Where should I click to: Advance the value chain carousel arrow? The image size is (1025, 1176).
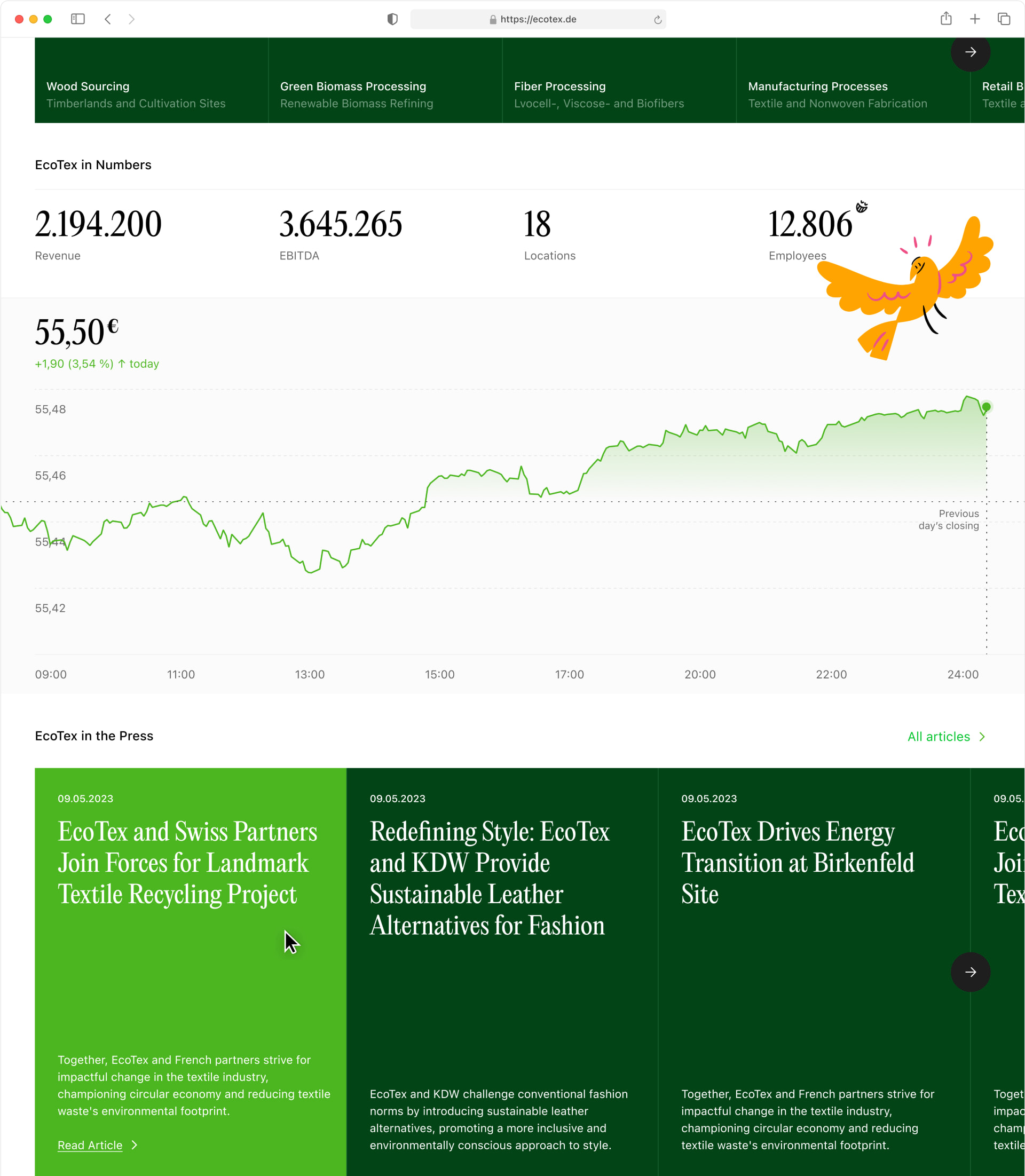coord(971,52)
